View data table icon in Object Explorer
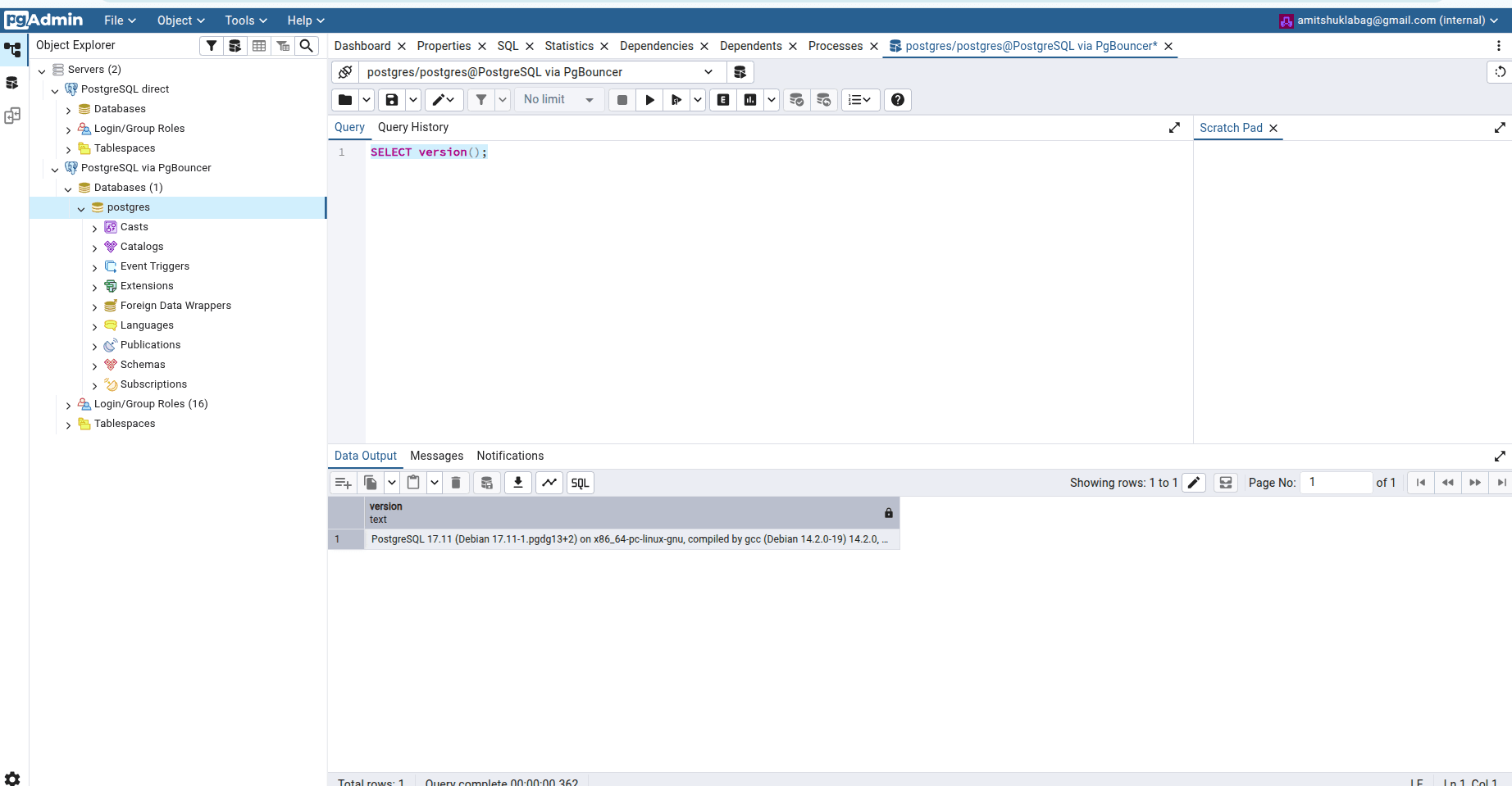Image resolution: width=1512 pixels, height=786 pixels. click(259, 46)
